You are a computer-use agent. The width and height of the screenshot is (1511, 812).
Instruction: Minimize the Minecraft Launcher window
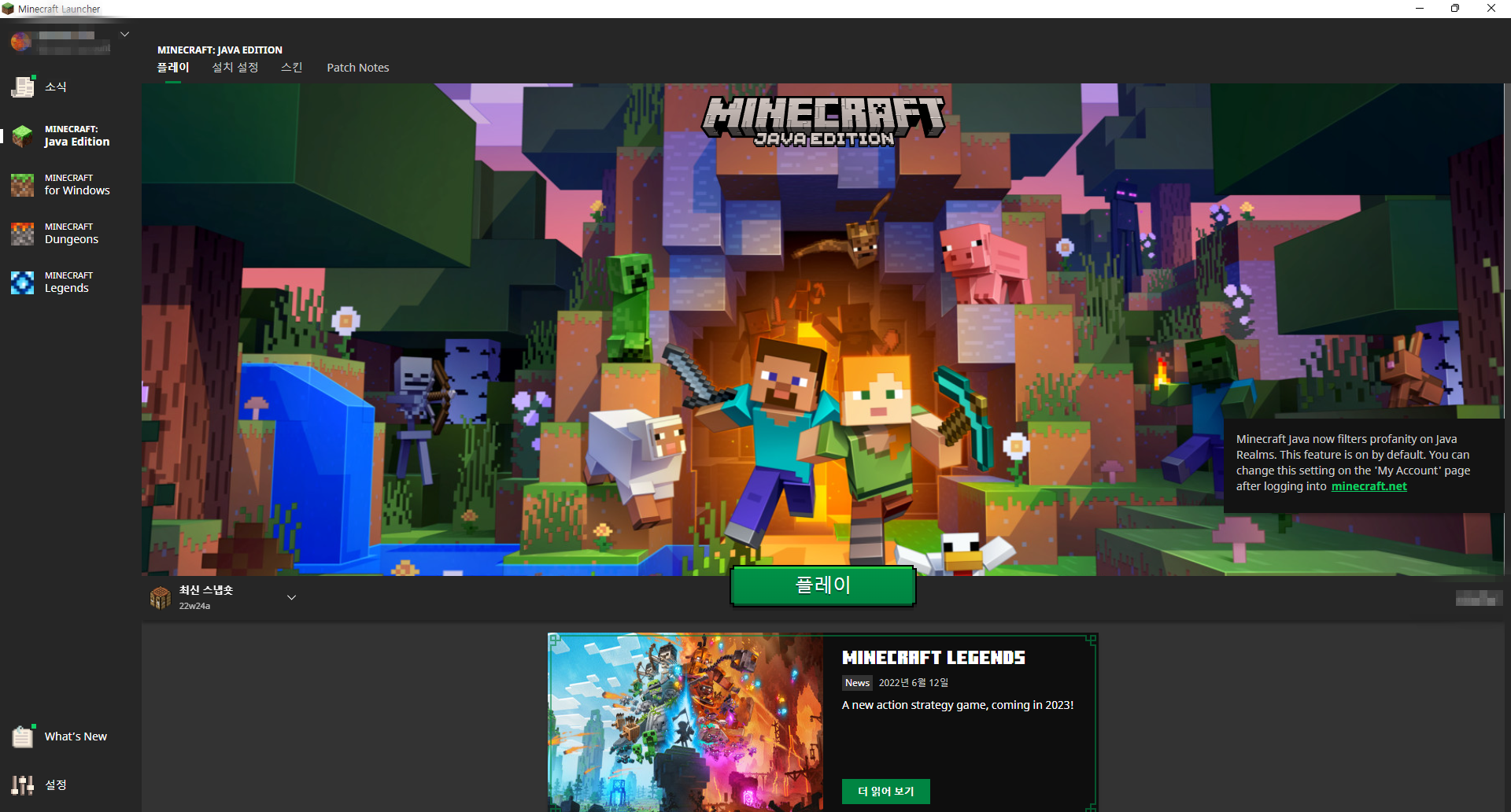[x=1420, y=9]
